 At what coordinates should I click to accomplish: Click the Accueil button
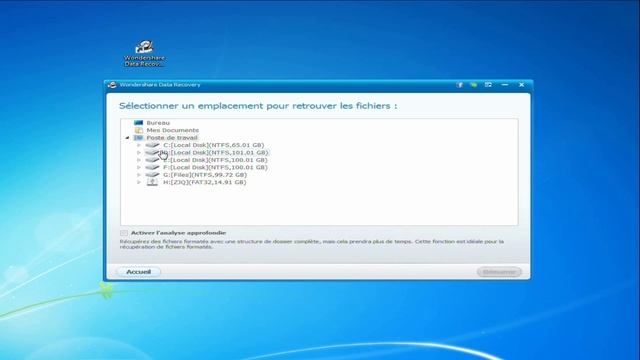(x=139, y=272)
